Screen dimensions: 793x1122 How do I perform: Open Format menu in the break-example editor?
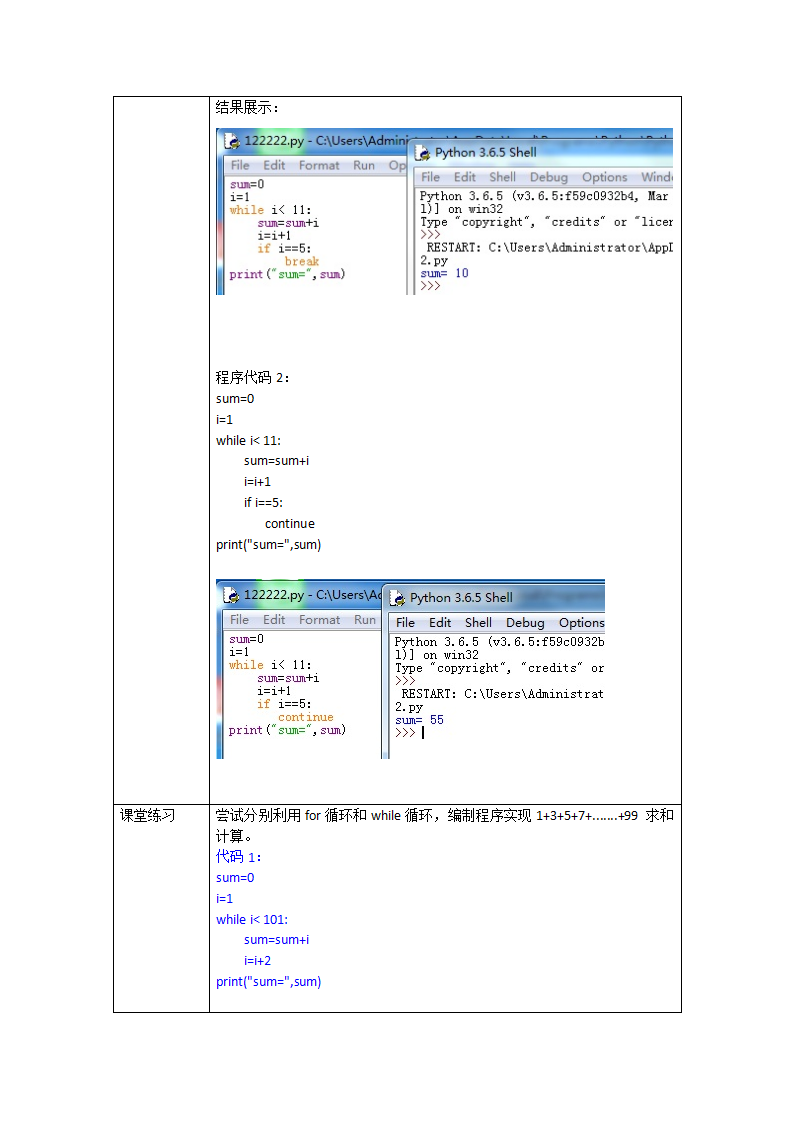pos(319,165)
